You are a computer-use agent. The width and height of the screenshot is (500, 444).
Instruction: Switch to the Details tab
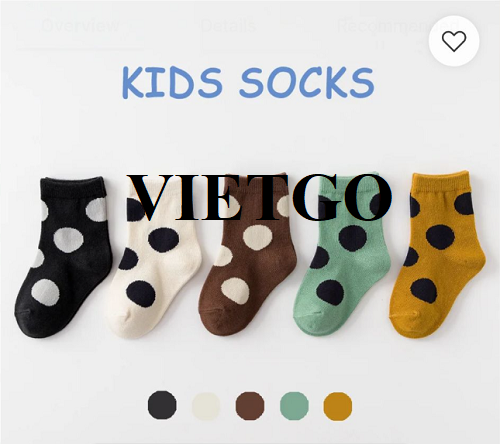tap(228, 26)
